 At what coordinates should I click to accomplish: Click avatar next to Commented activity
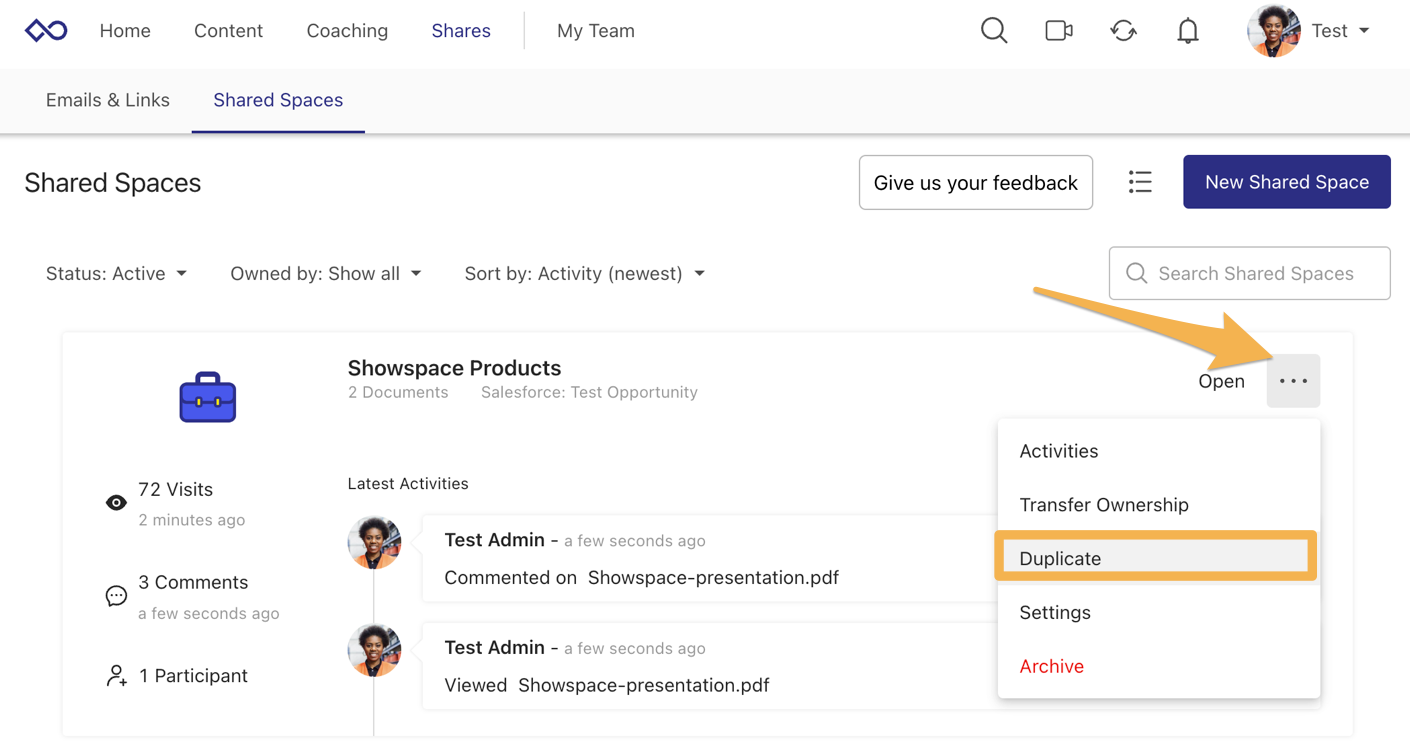(374, 542)
